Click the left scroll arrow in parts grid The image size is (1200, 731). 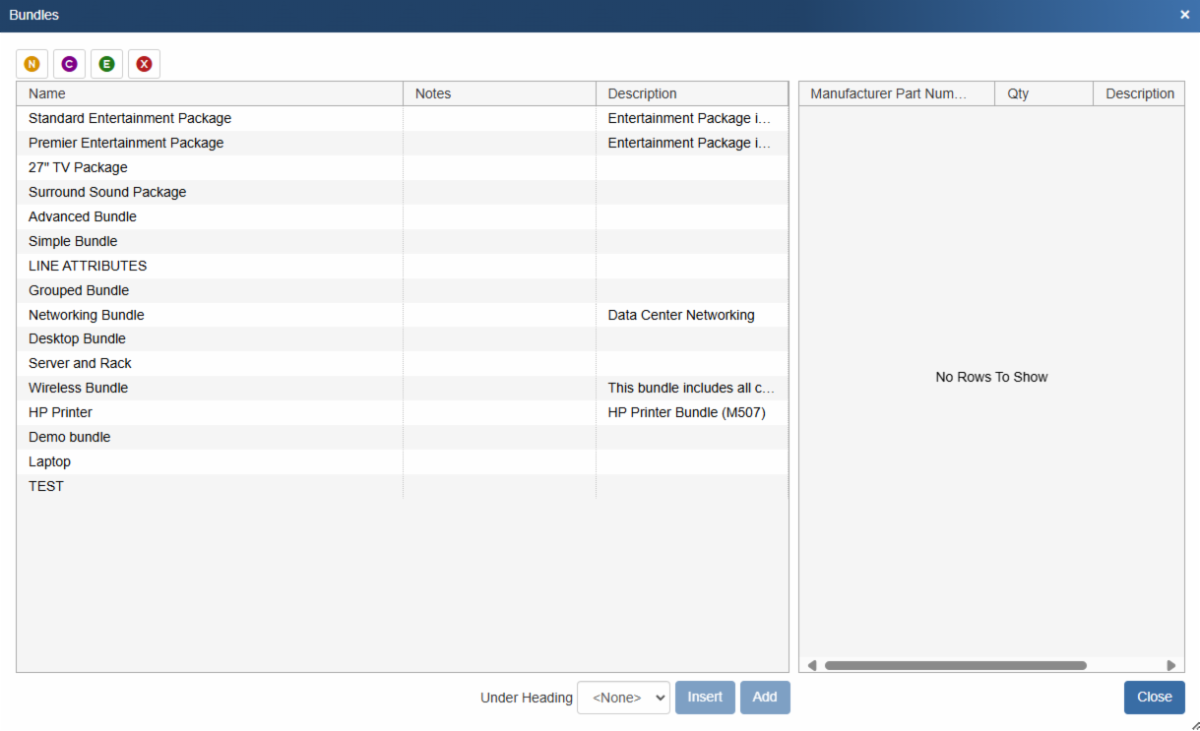(812, 665)
